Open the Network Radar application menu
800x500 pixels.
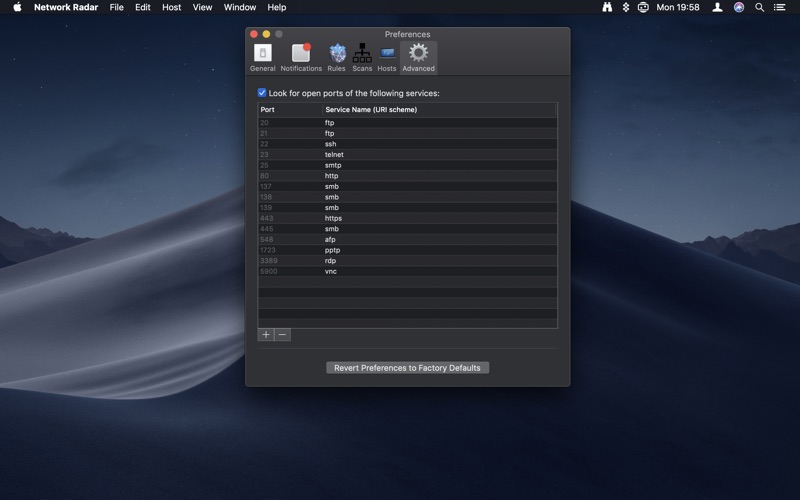coord(66,7)
